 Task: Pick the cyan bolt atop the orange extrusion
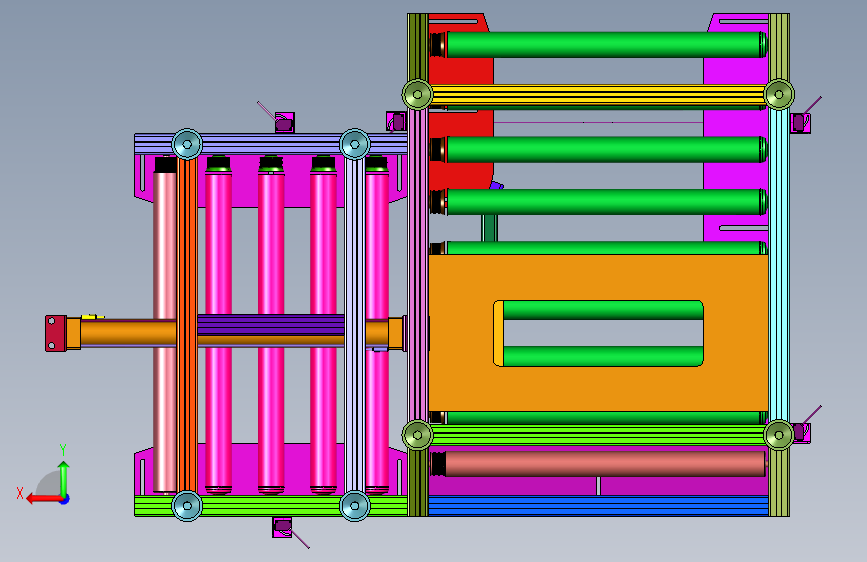[187, 144]
